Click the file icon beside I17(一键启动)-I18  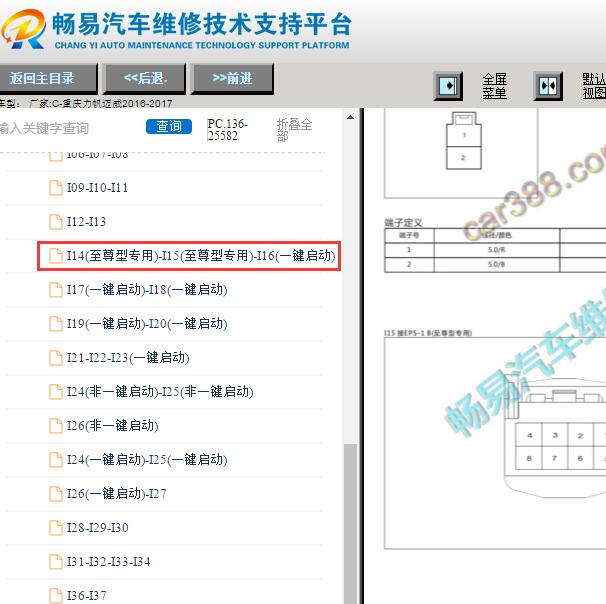pyautogui.click(x=56, y=290)
